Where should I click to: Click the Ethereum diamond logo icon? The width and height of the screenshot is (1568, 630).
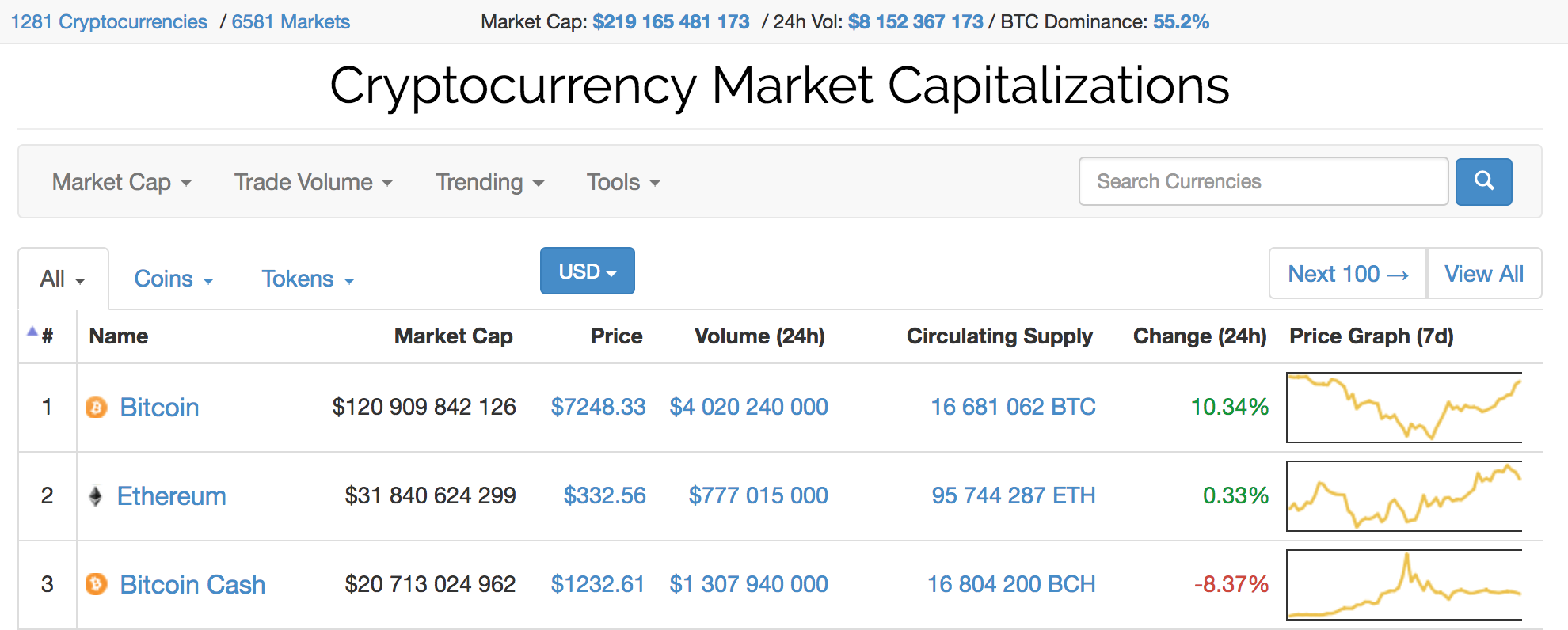click(x=95, y=496)
